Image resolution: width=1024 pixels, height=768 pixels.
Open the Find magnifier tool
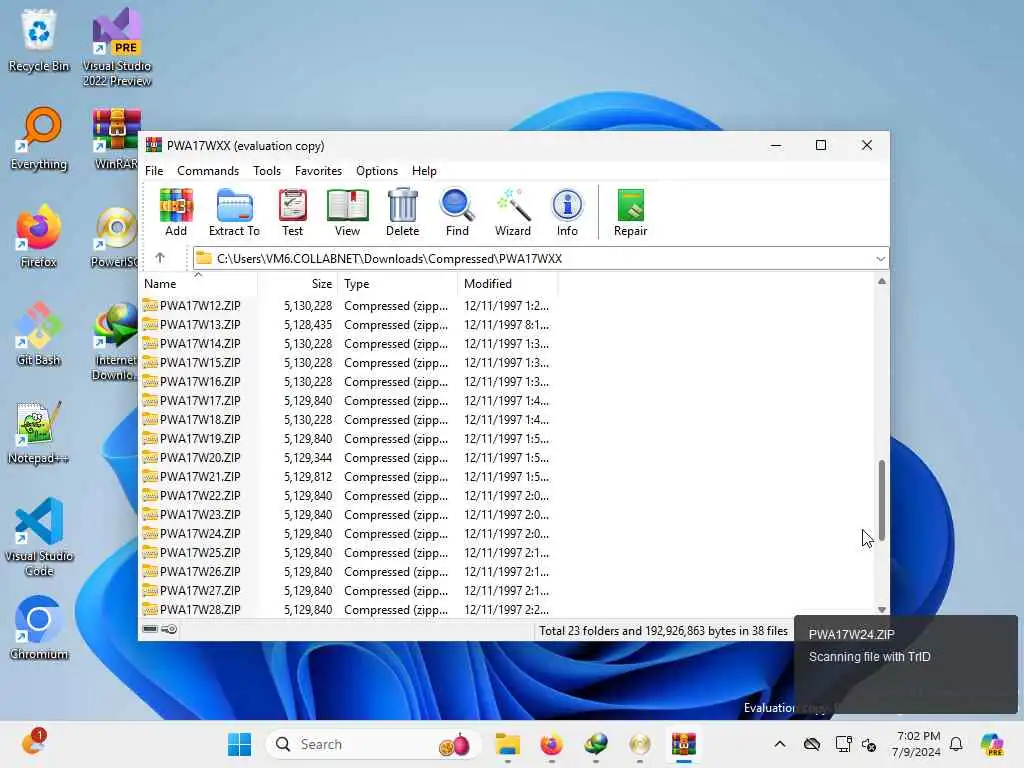coord(457,212)
